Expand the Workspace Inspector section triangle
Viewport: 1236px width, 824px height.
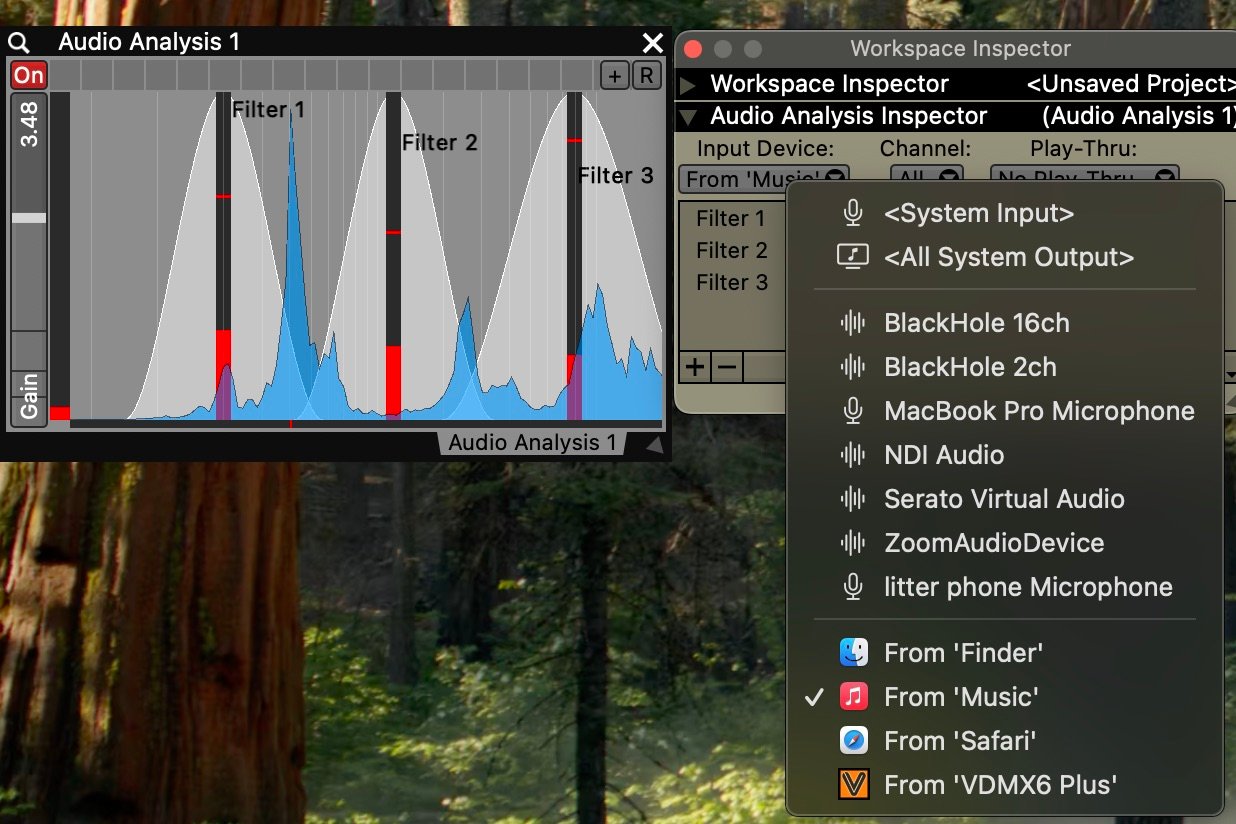688,84
